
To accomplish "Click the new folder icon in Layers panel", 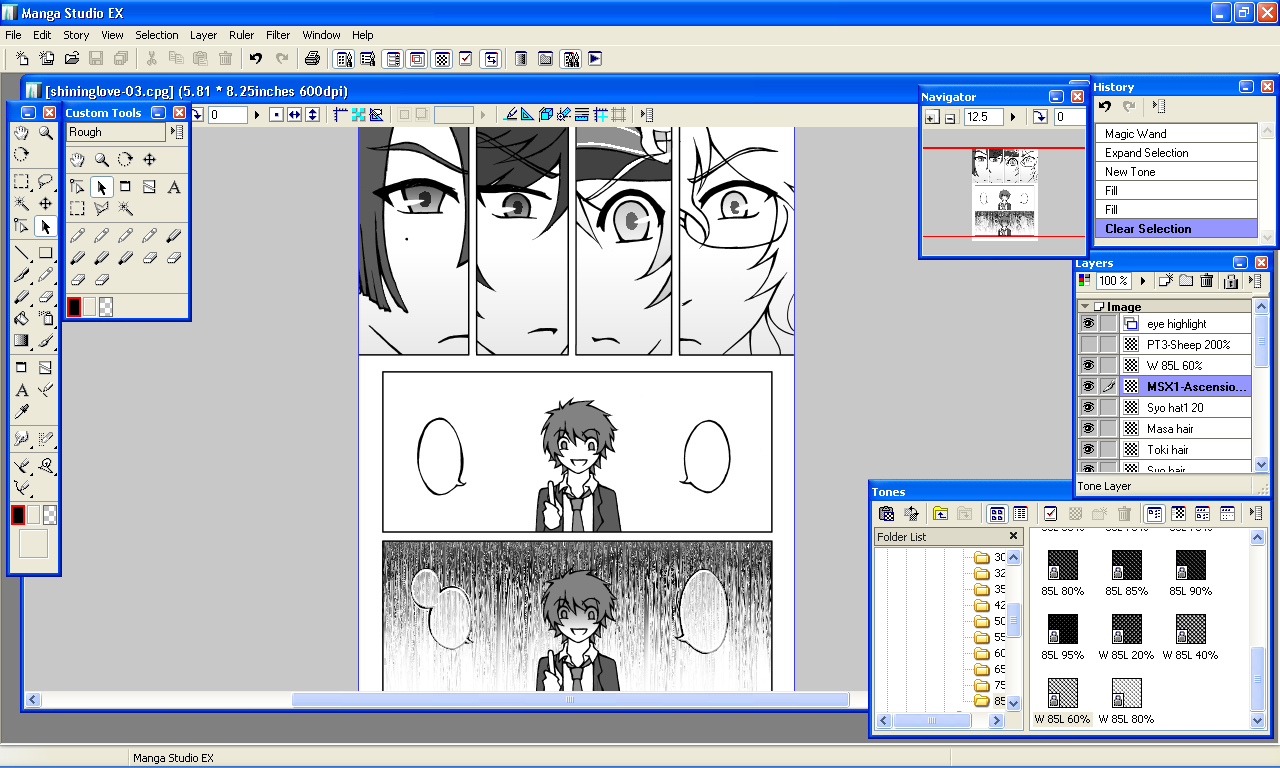I will [1186, 282].
